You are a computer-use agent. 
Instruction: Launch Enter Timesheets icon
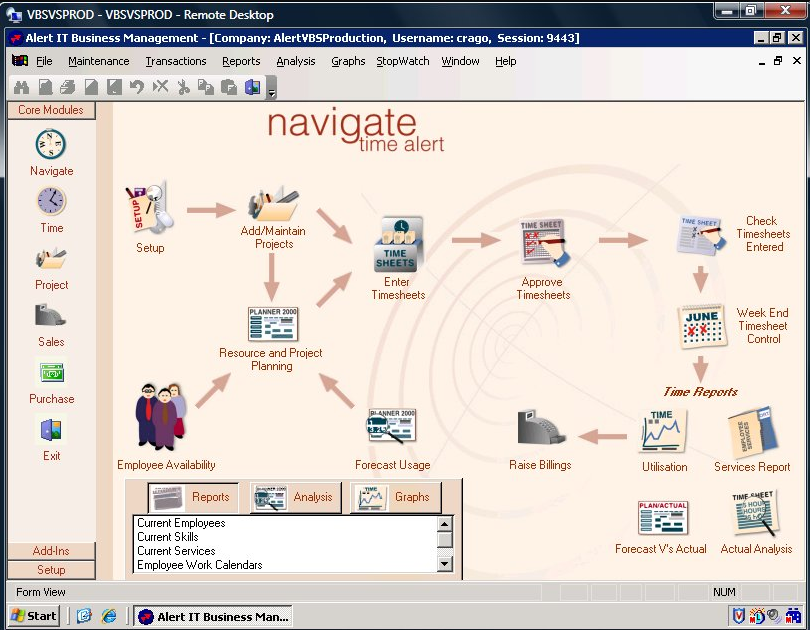[x=398, y=245]
